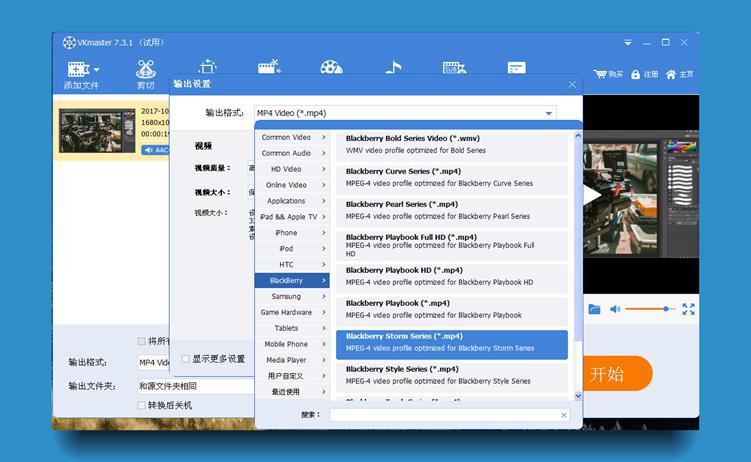Click the format list scrollbar down arrow
Image resolution: width=751 pixels, height=462 pixels.
point(578,396)
